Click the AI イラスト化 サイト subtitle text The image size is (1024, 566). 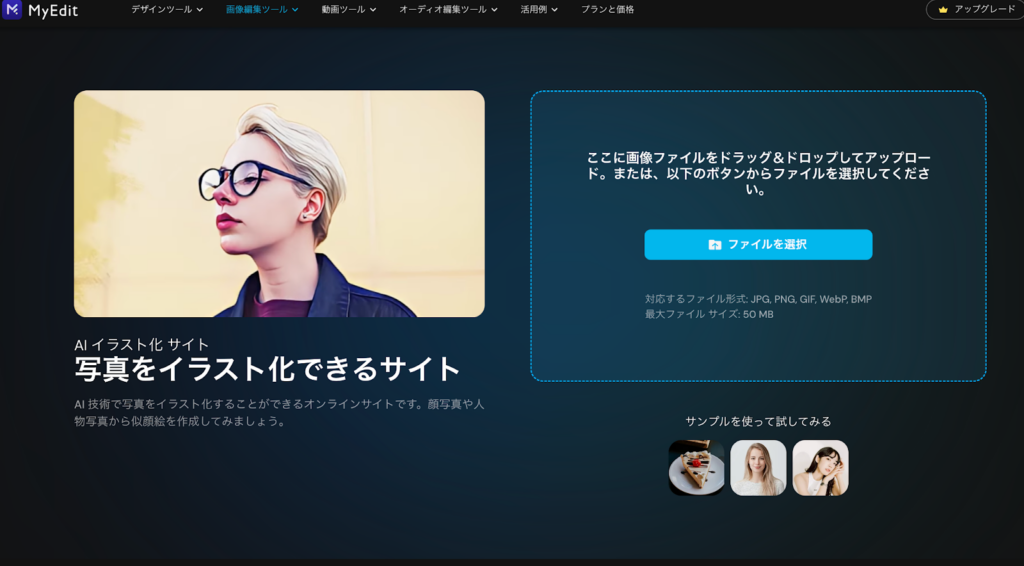coord(142,345)
